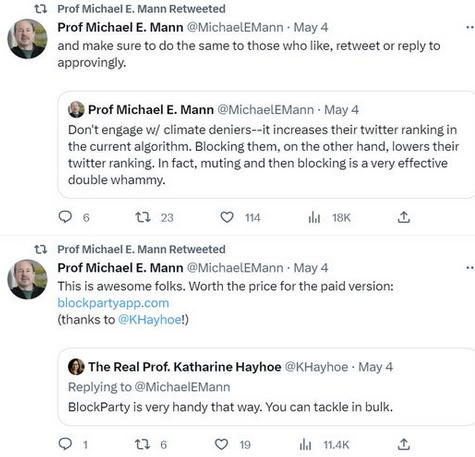
Task: Retweet the tweet with 6 retweets
Action: pos(142,444)
